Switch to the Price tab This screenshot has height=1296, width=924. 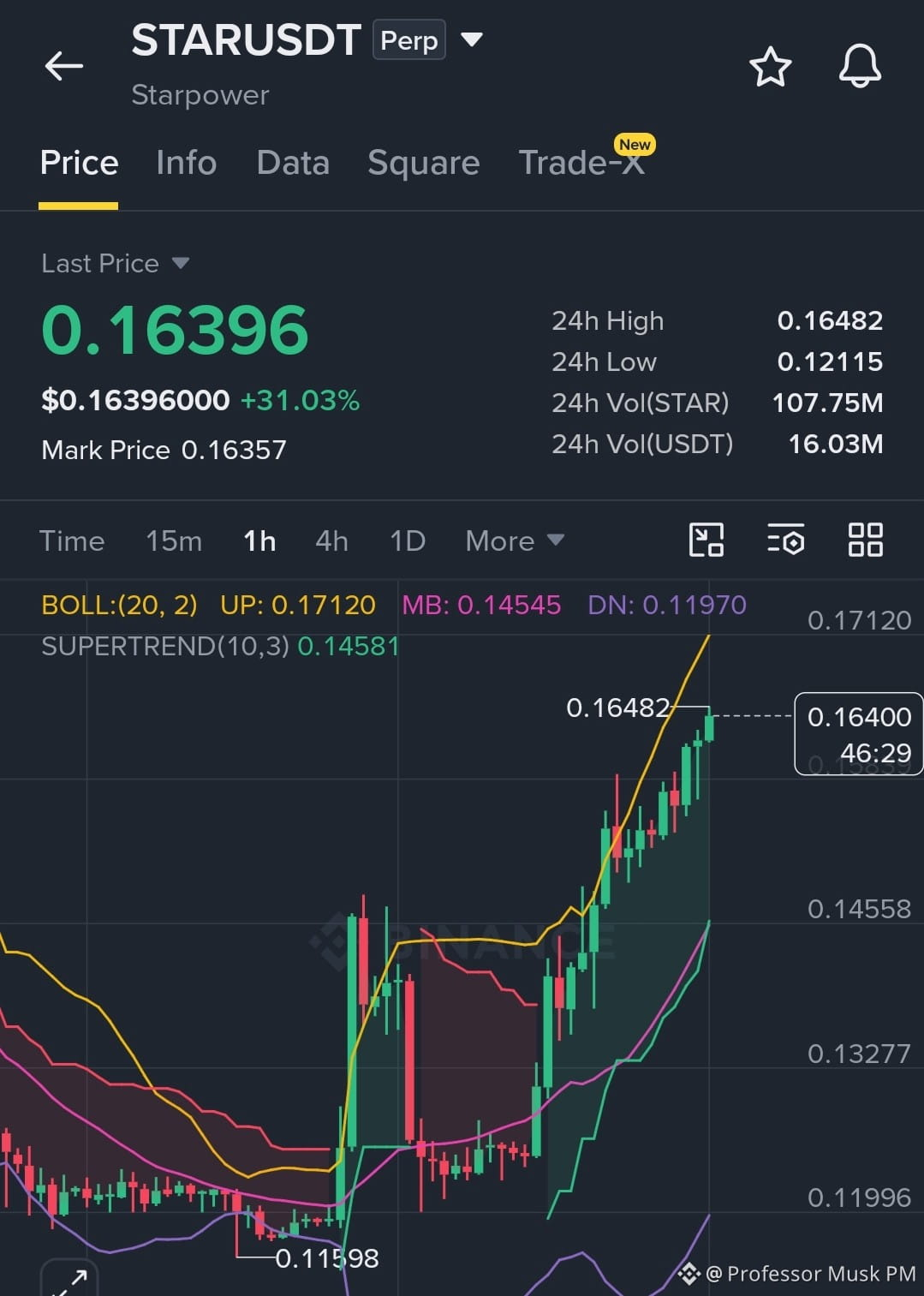point(79,163)
